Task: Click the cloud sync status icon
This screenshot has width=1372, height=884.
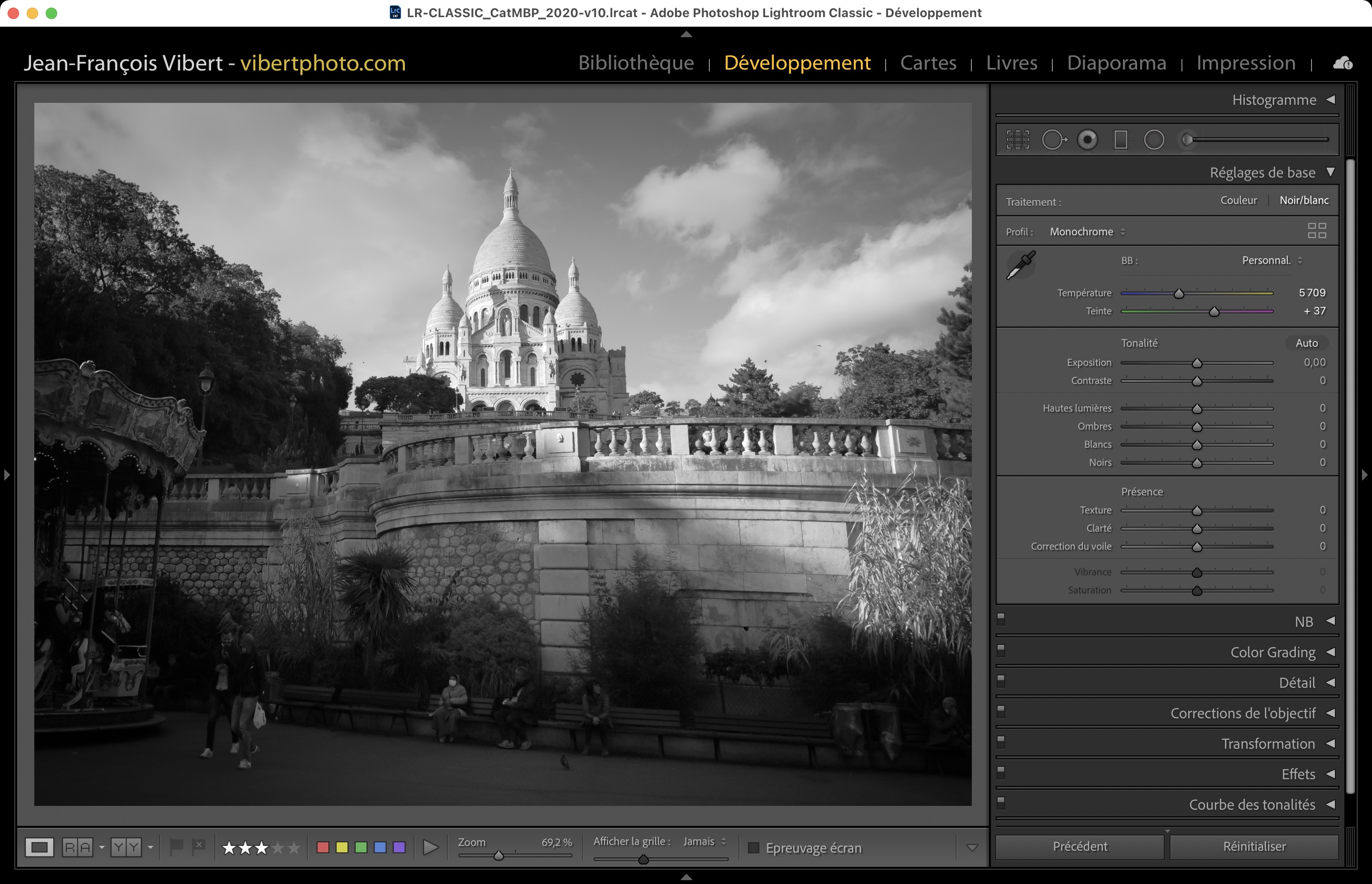Action: (x=1342, y=62)
